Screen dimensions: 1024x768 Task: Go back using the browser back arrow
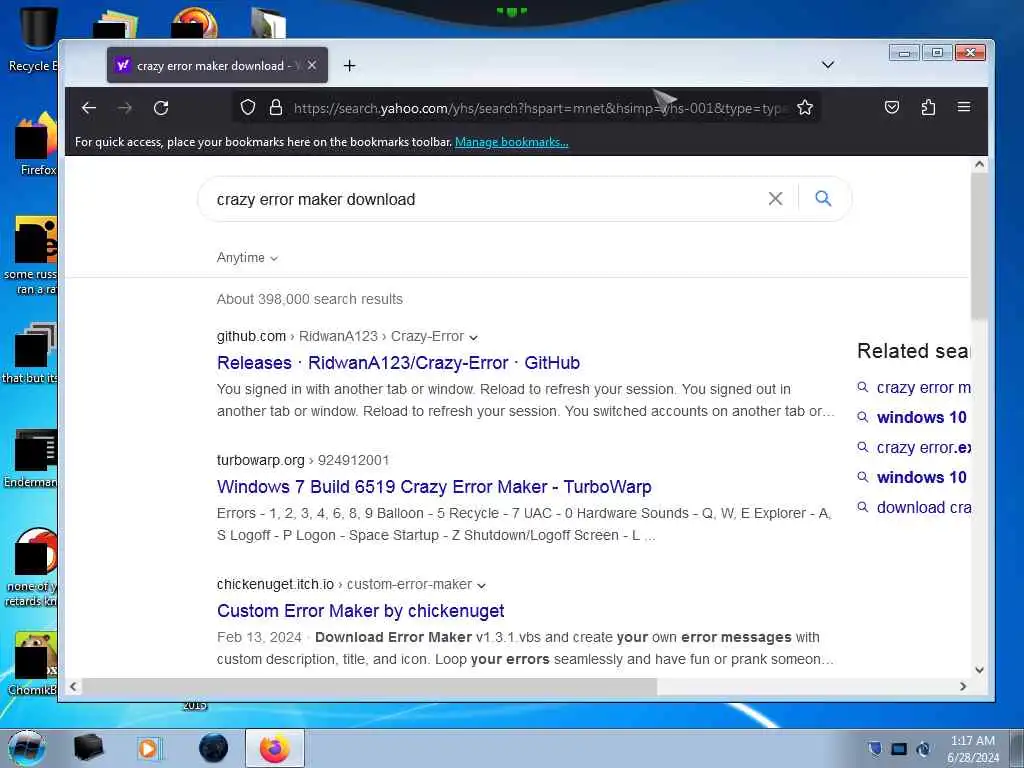[x=89, y=108]
